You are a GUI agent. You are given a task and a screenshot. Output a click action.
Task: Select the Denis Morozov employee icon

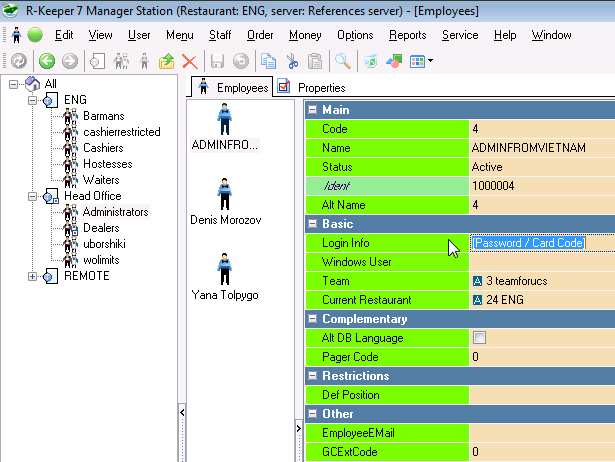(224, 194)
